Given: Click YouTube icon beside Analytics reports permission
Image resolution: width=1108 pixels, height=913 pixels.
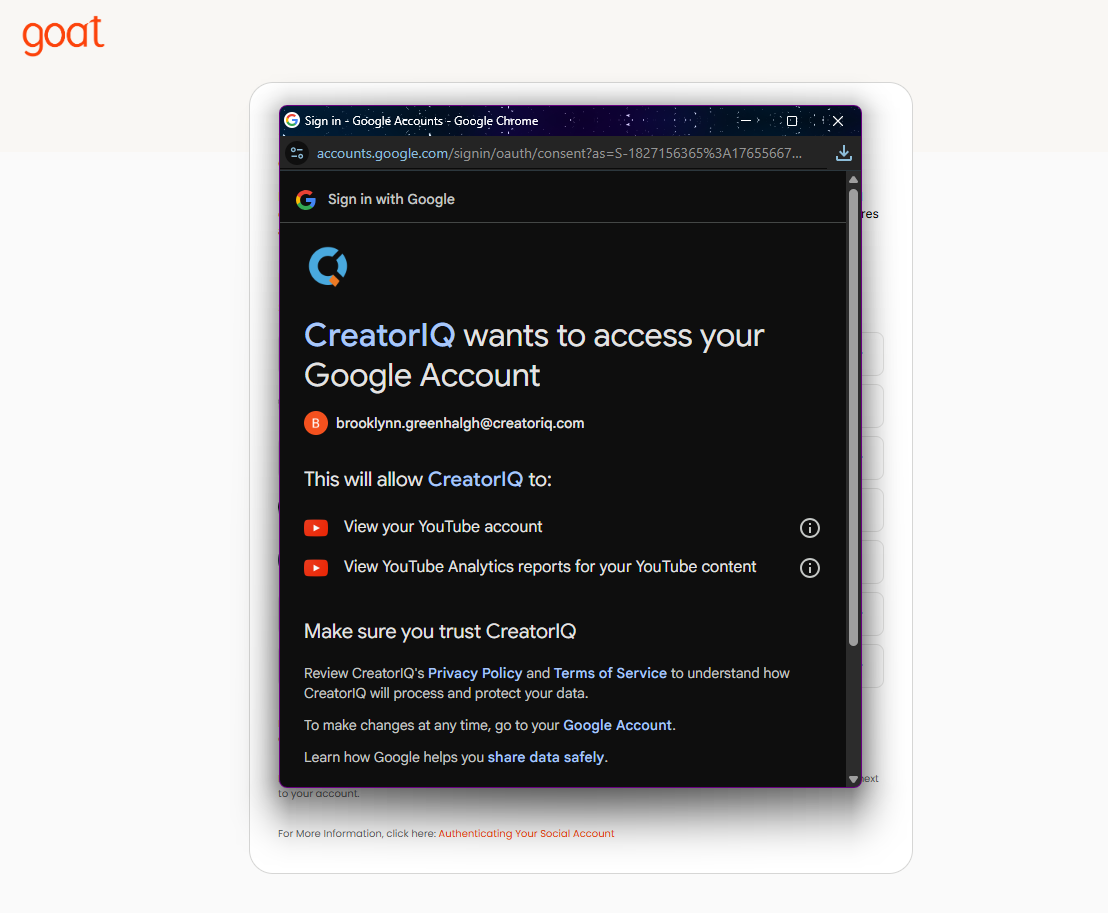Looking at the screenshot, I should [x=316, y=568].
